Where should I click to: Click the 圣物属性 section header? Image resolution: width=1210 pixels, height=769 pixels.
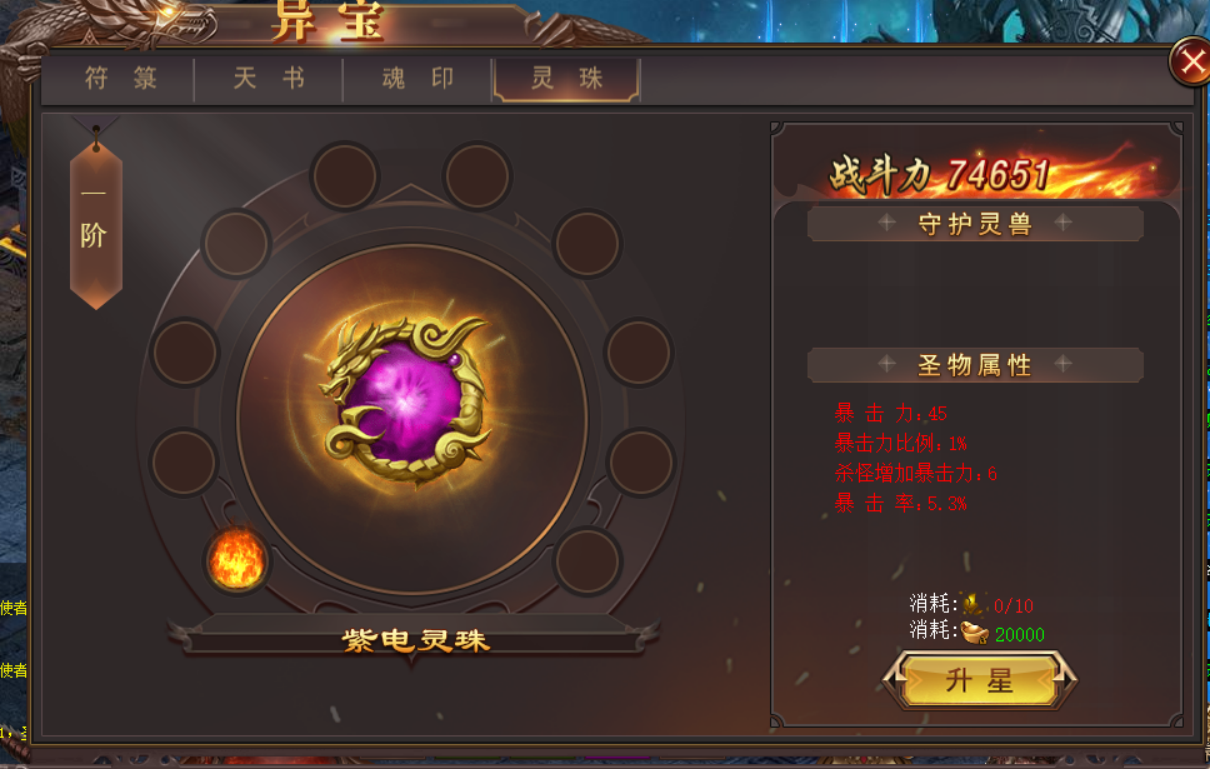(x=975, y=365)
